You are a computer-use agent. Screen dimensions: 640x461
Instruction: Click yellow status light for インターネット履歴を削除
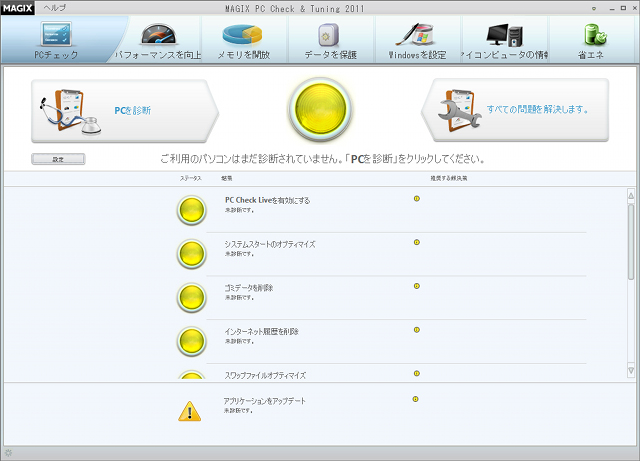tap(191, 341)
